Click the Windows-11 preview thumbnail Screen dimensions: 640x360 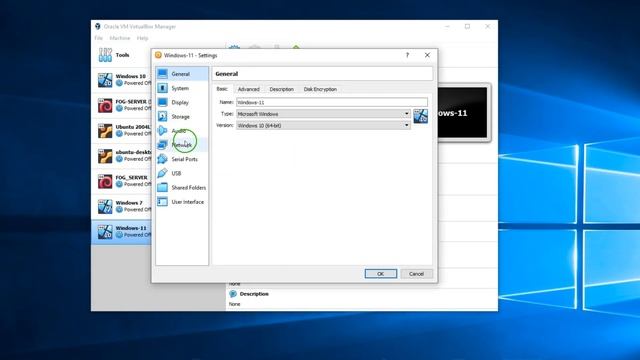pos(462,113)
